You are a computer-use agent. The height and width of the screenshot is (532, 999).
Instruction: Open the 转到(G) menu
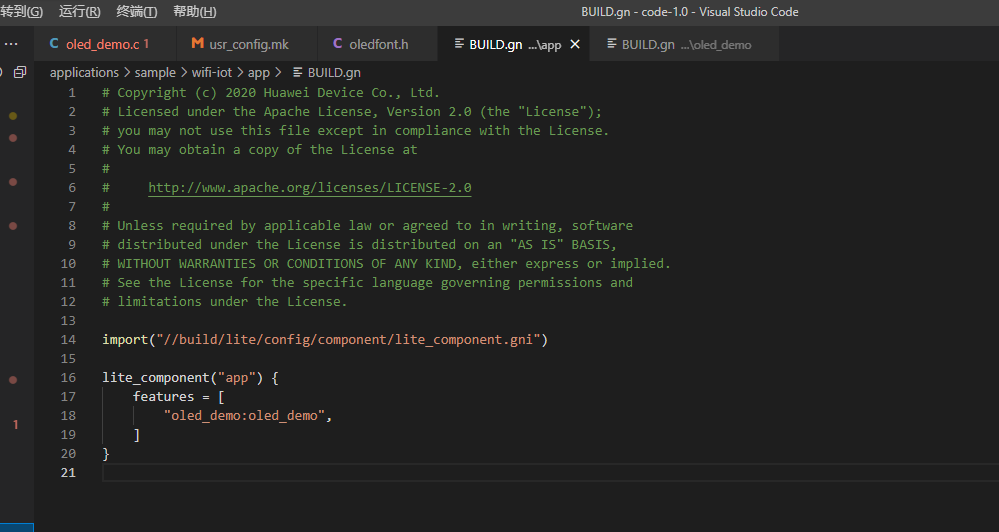click(x=22, y=11)
